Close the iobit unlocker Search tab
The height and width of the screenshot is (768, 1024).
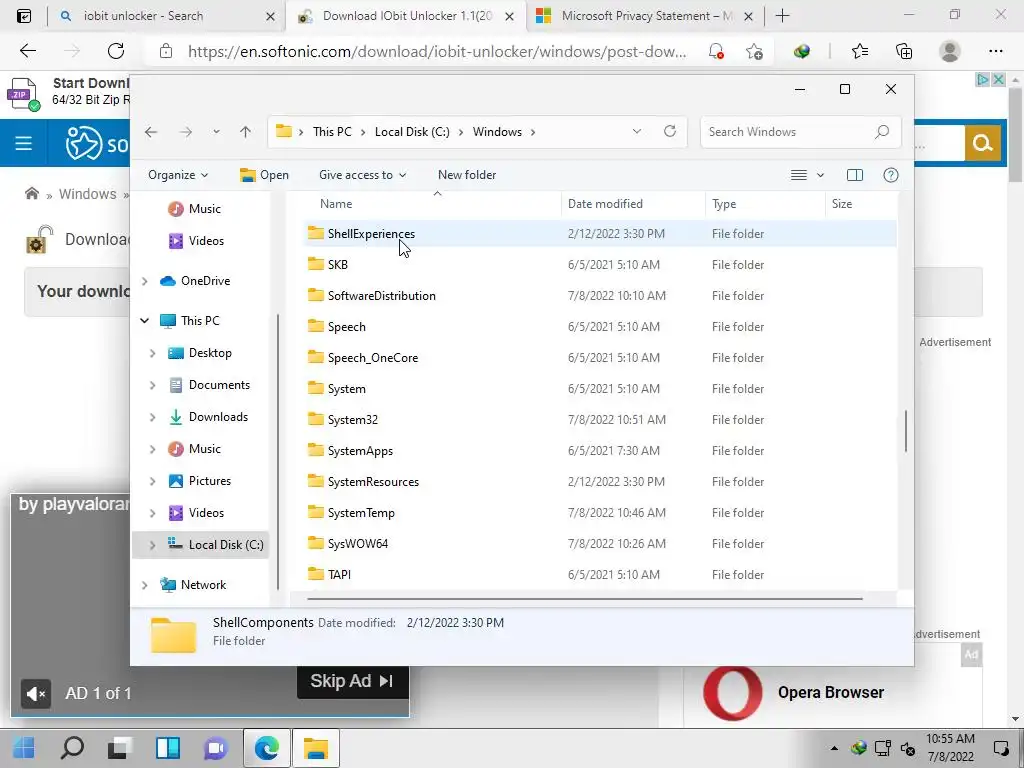[270, 16]
